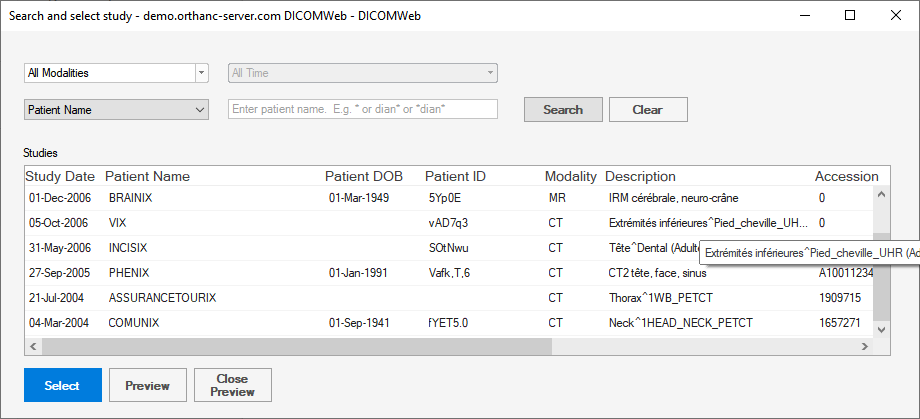920x419 pixels.
Task: Click the horizontal scroll right arrow
Action: [x=865, y=346]
